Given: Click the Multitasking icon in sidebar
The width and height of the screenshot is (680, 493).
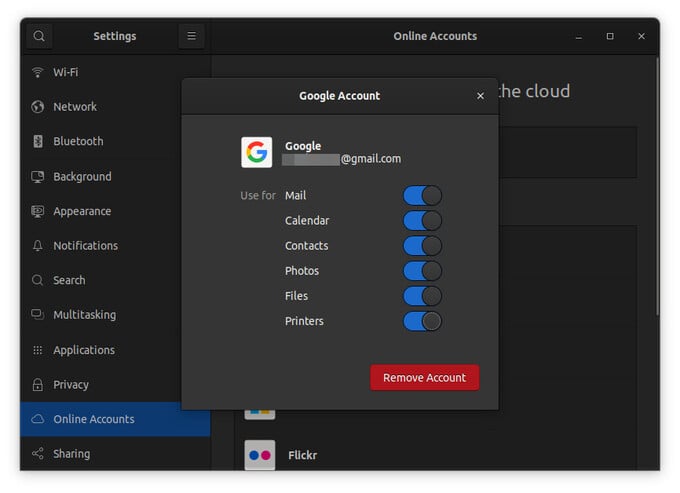Looking at the screenshot, I should [x=38, y=314].
